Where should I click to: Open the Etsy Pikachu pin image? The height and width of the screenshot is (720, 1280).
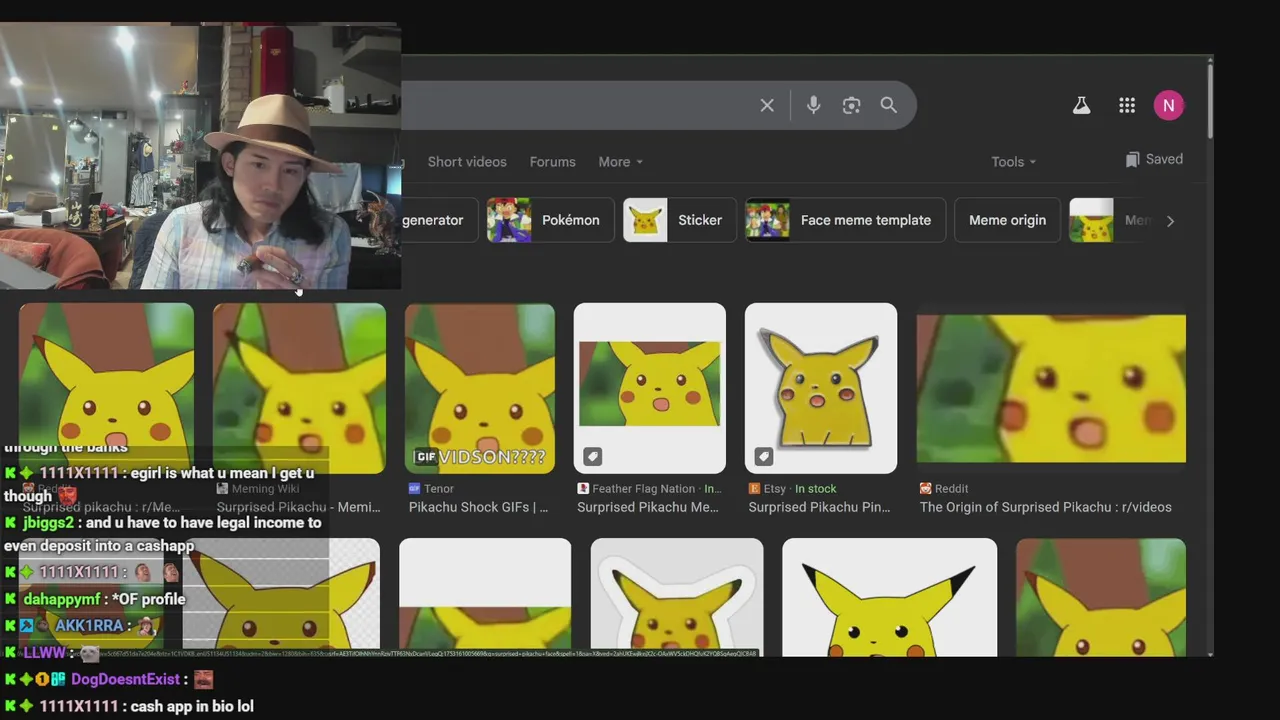point(821,388)
